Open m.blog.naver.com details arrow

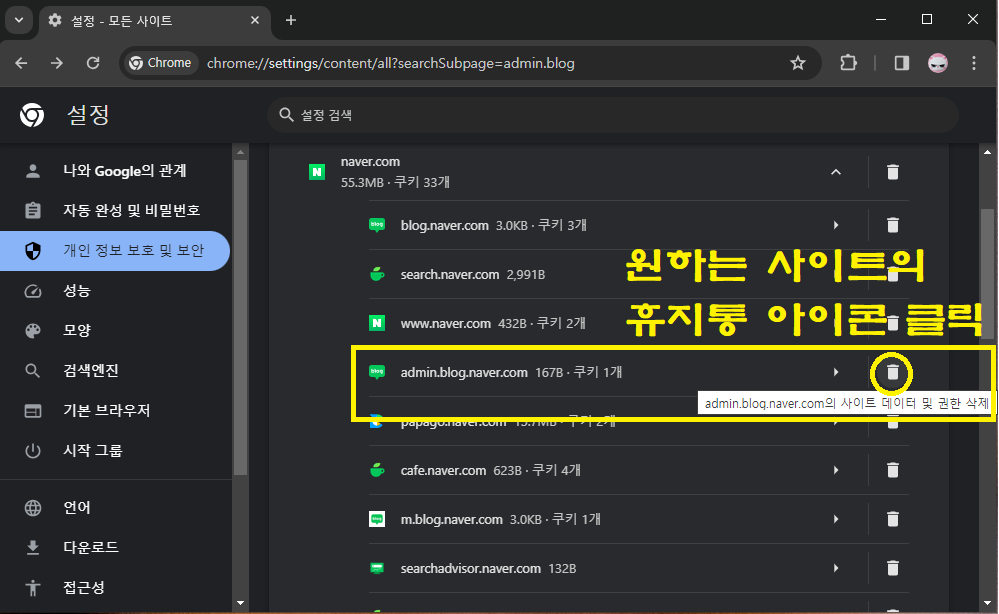point(836,519)
